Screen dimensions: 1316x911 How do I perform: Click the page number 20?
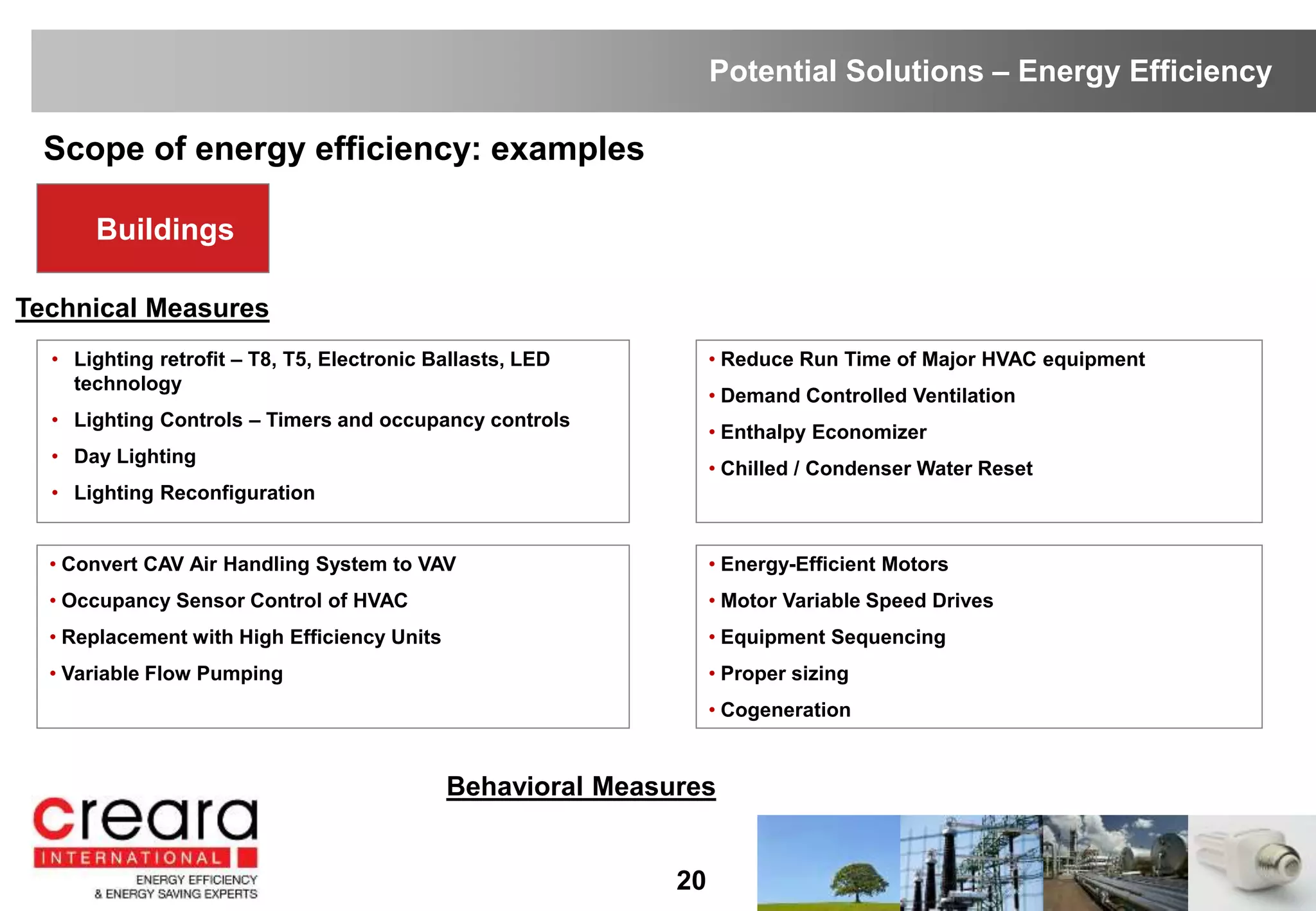tap(691, 881)
